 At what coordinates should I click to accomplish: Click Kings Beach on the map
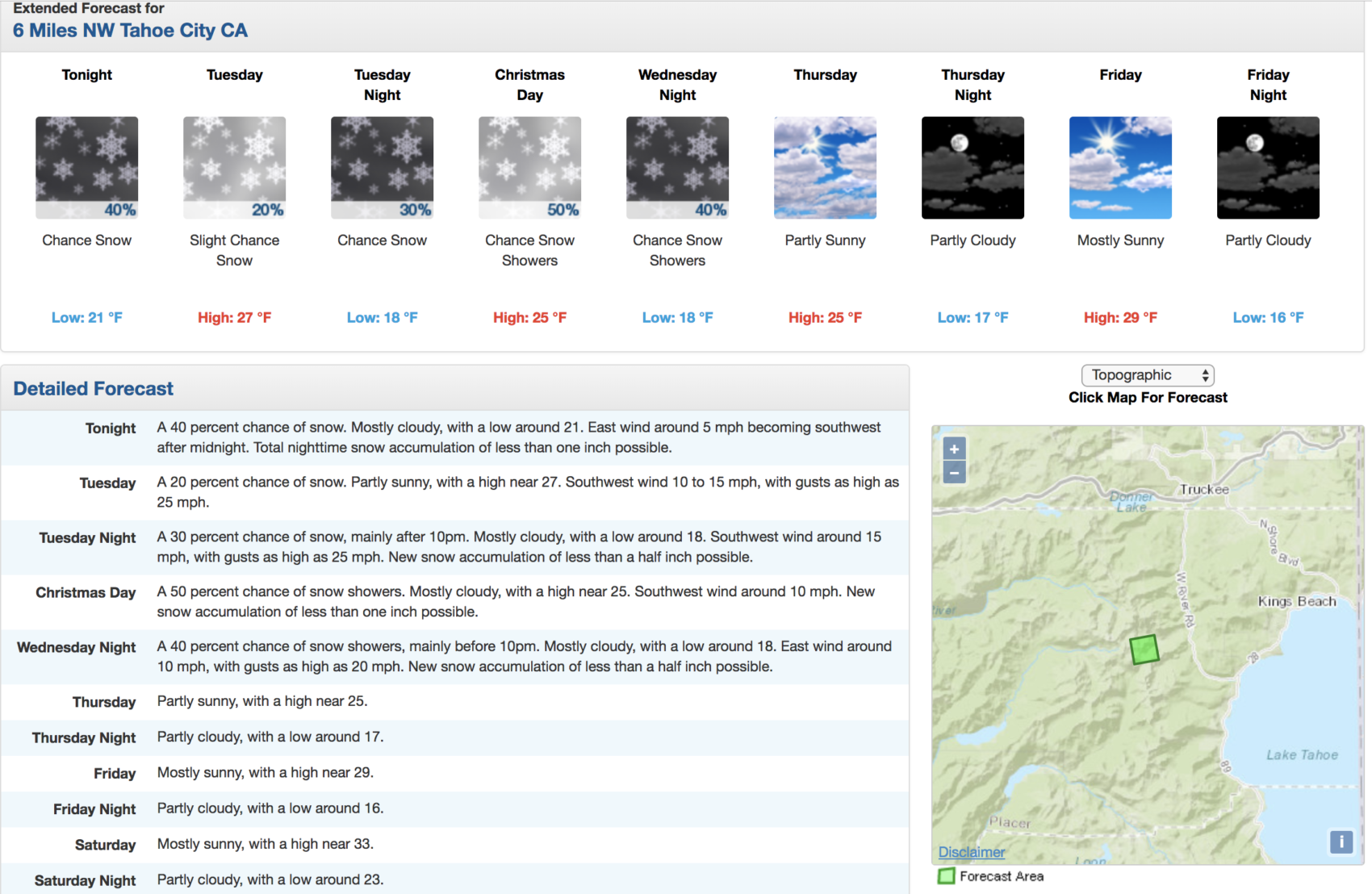click(x=1297, y=601)
